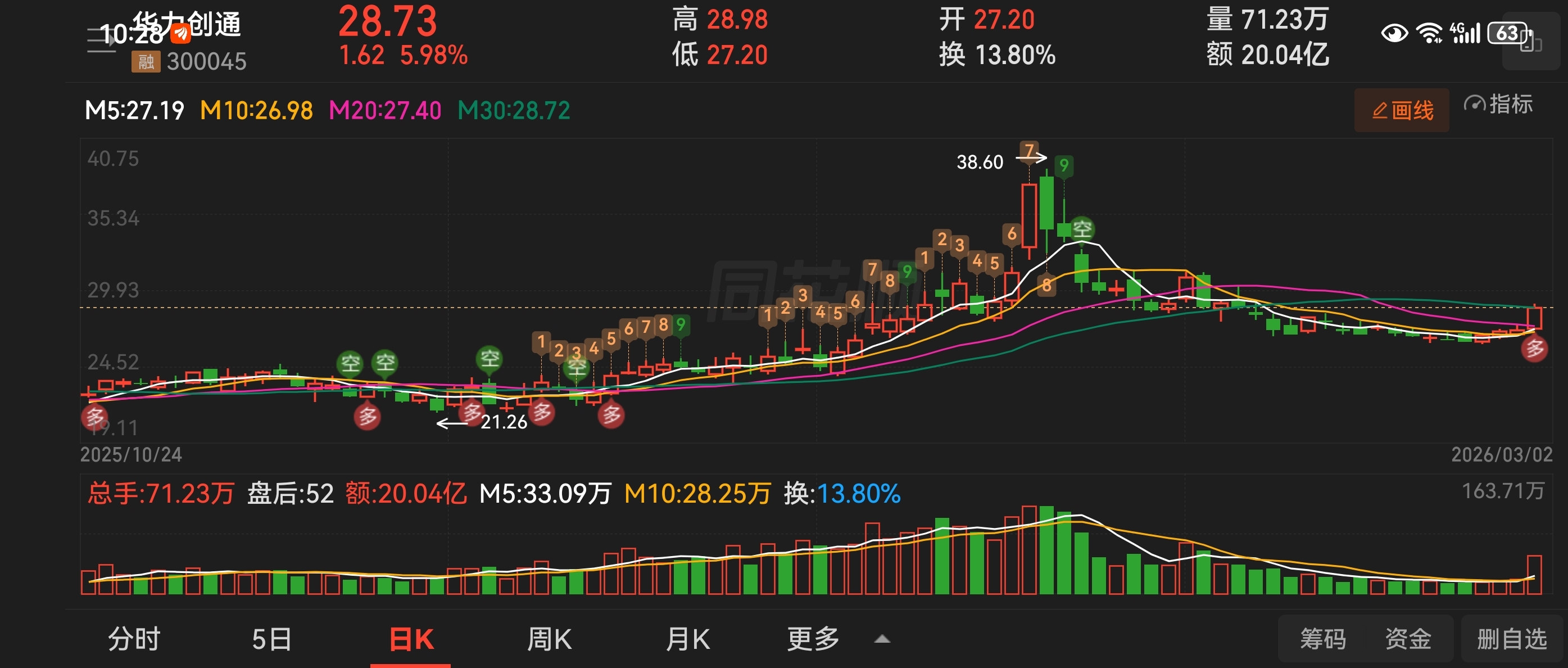Open the 指标 indicator settings

pos(1498,105)
